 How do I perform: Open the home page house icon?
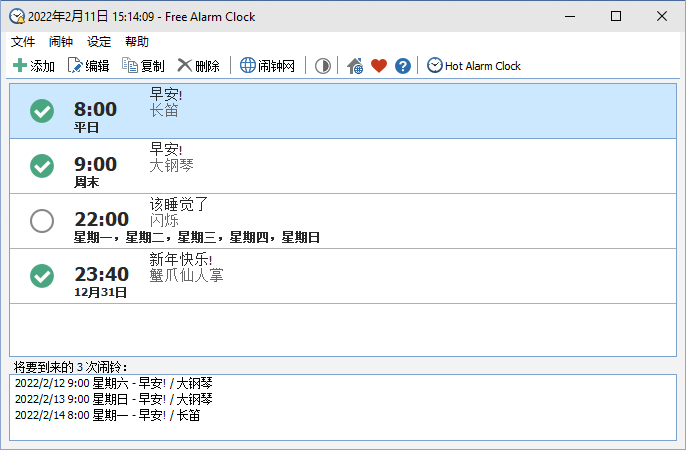coord(355,66)
